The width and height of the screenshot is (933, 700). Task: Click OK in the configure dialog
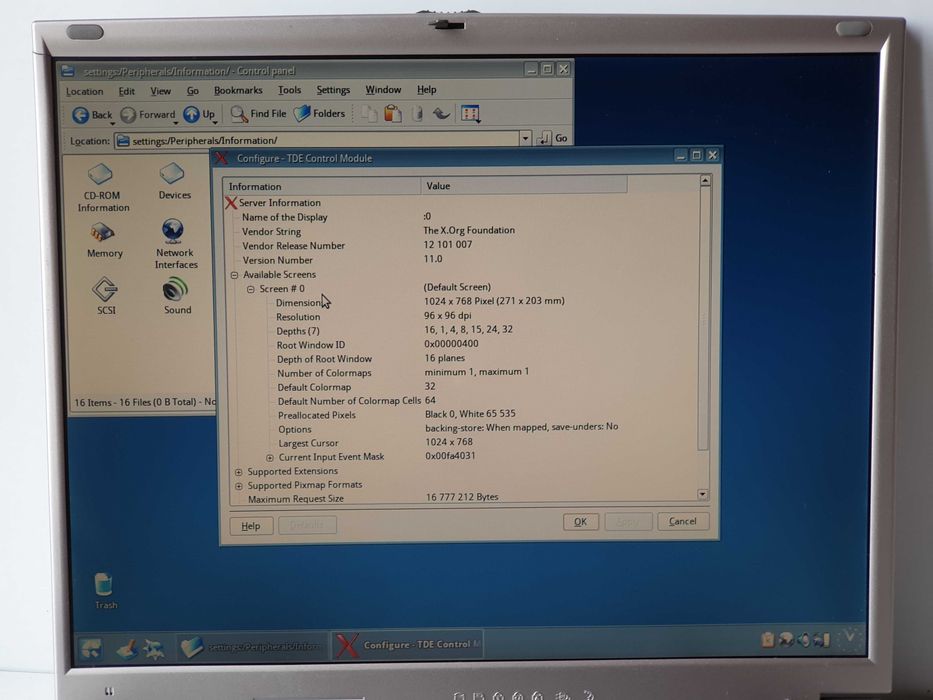[x=580, y=522]
